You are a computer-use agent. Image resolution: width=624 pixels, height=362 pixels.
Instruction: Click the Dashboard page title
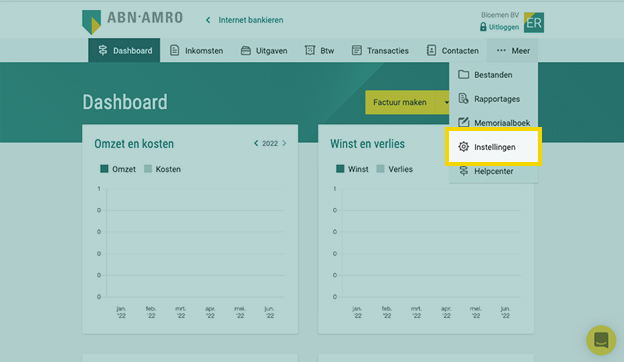pyautogui.click(x=125, y=102)
